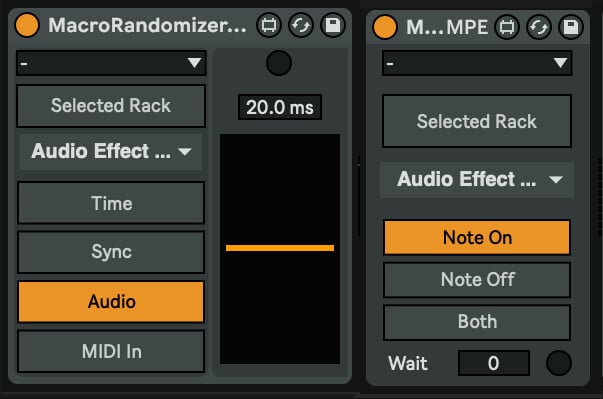Select Sync trigger mode
This screenshot has width=603, height=399.
click(111, 252)
